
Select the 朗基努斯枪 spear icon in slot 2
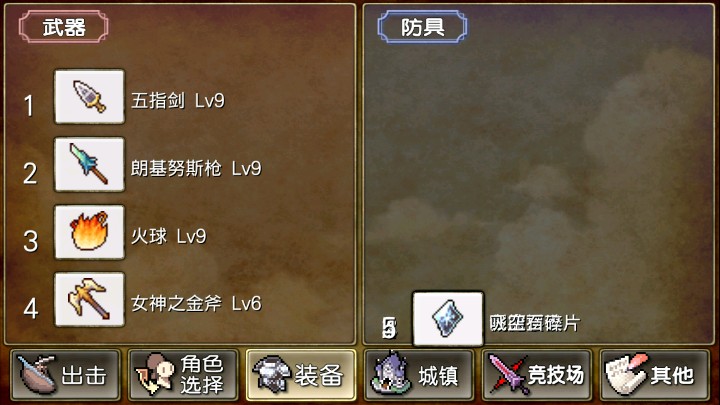tap(90, 164)
